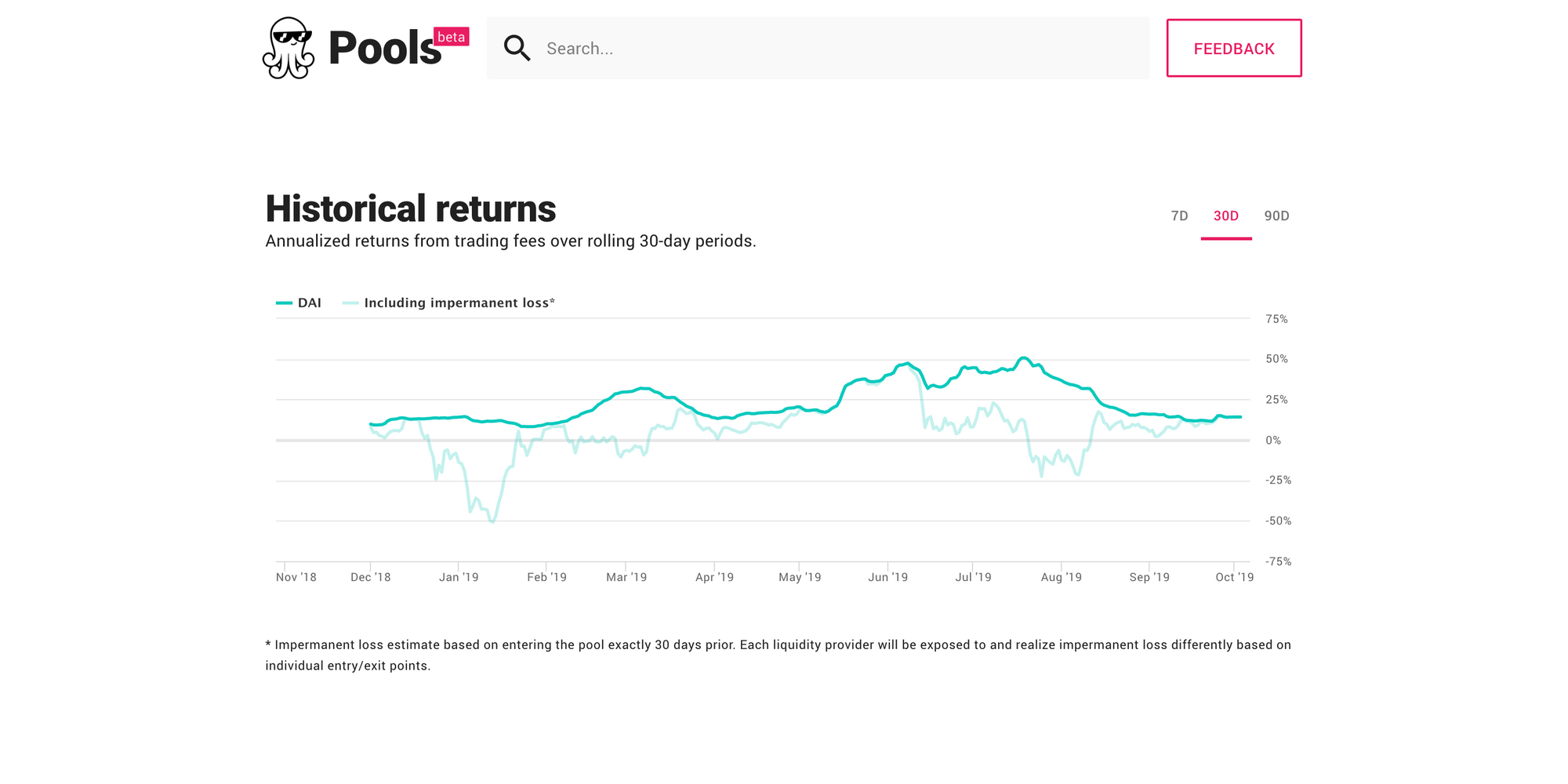Click the Oct '19 x-axis label
This screenshot has height=784, width=1568.
(x=1234, y=577)
